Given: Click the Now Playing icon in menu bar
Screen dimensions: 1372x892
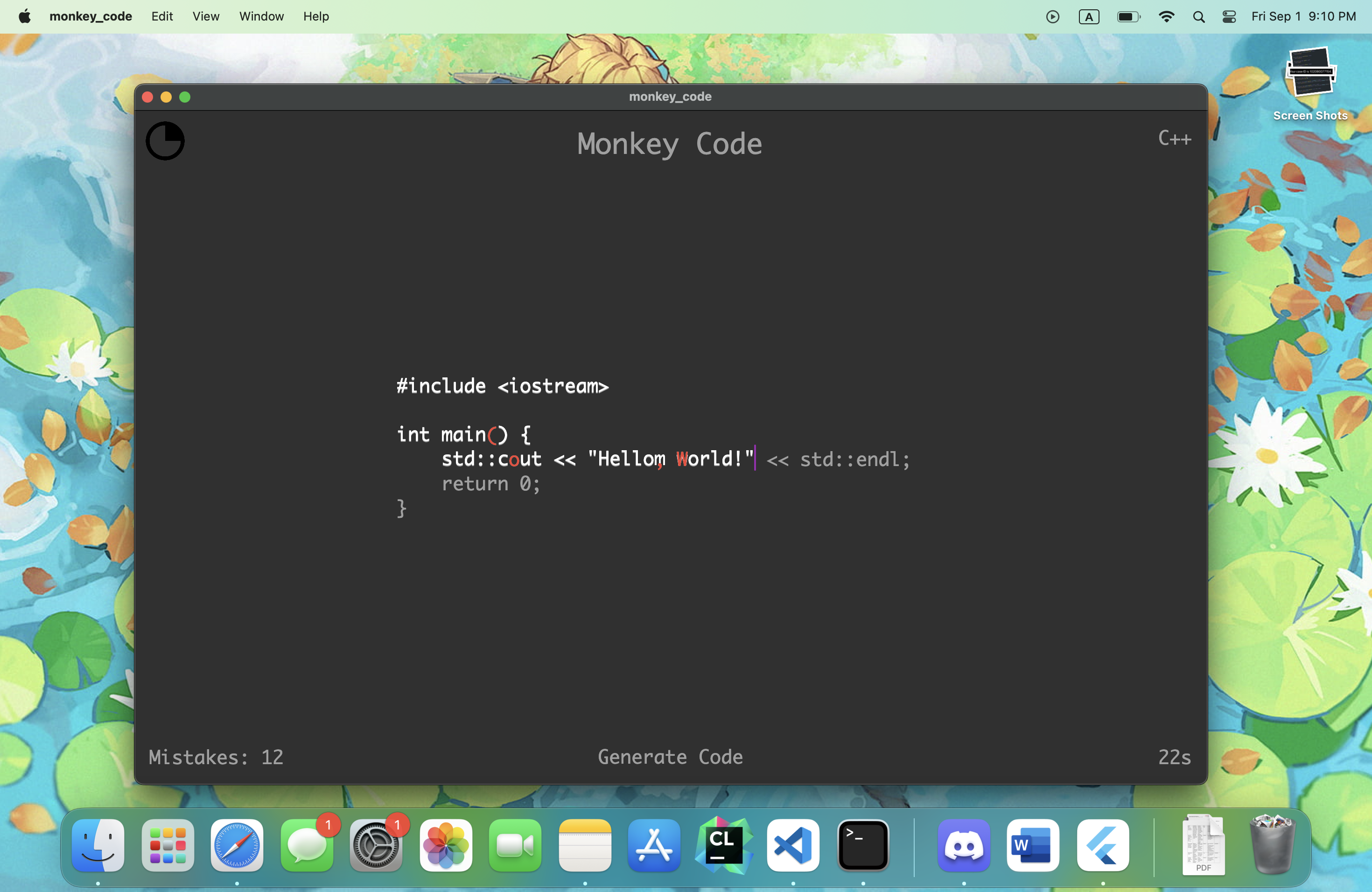Looking at the screenshot, I should click(x=1053, y=17).
